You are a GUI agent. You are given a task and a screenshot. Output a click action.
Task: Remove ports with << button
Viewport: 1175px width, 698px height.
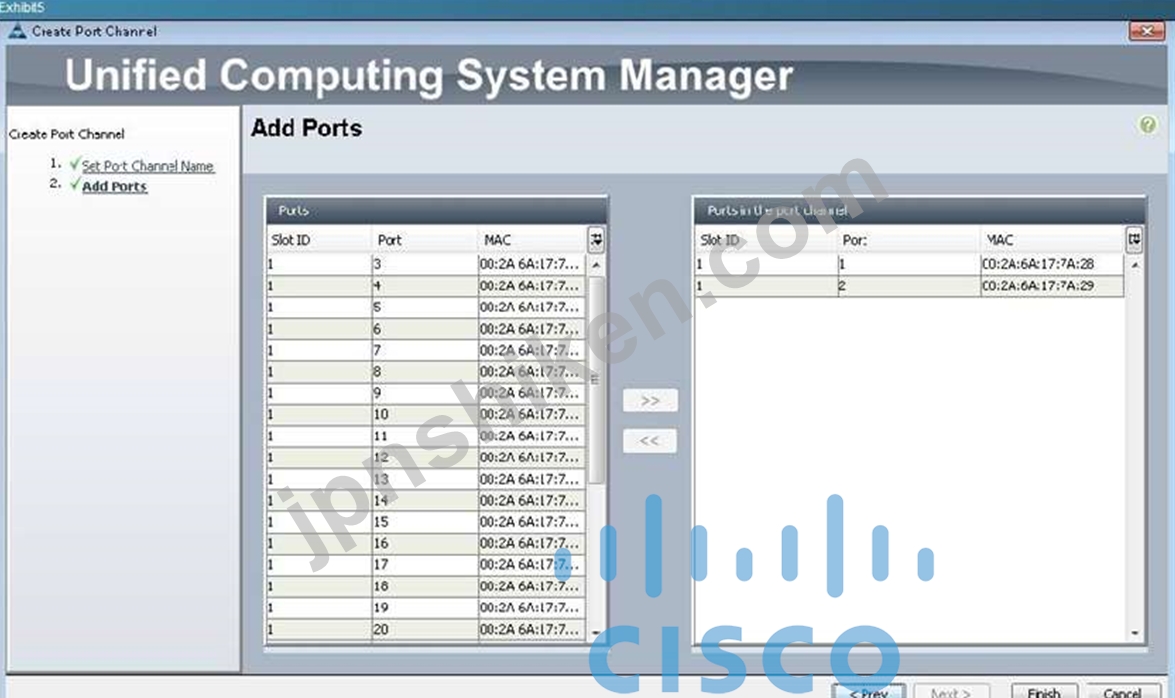[x=650, y=441]
